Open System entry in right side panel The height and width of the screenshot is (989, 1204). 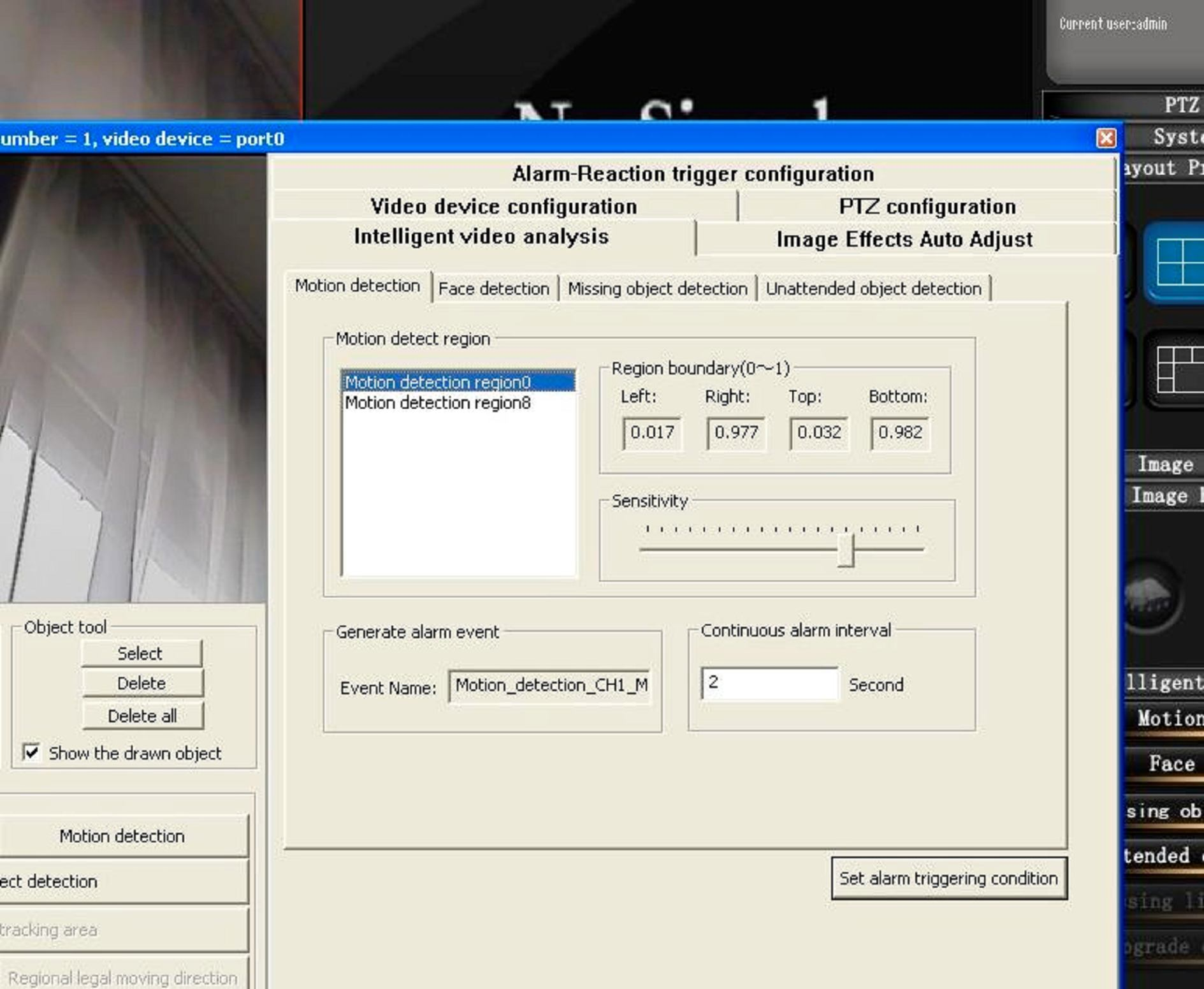coord(1163,136)
